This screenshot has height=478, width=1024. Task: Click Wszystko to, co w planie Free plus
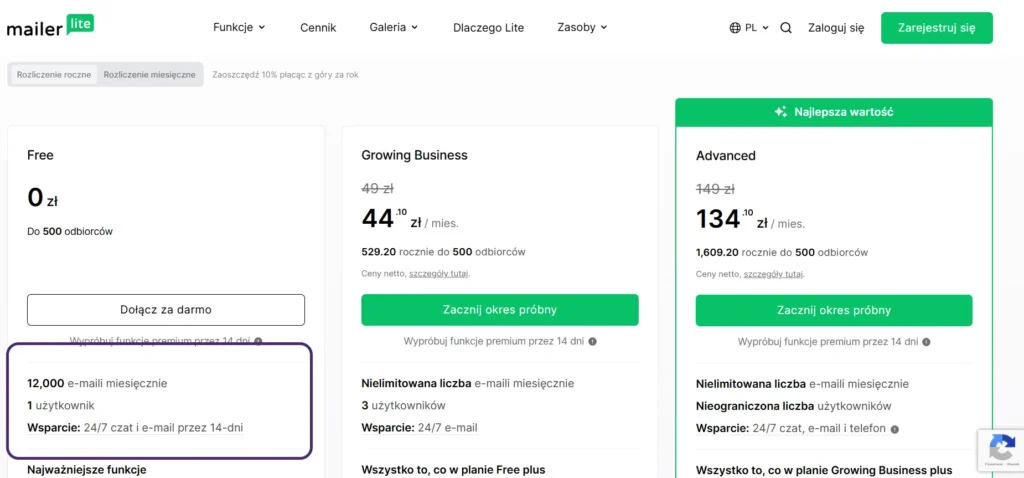[453, 470]
